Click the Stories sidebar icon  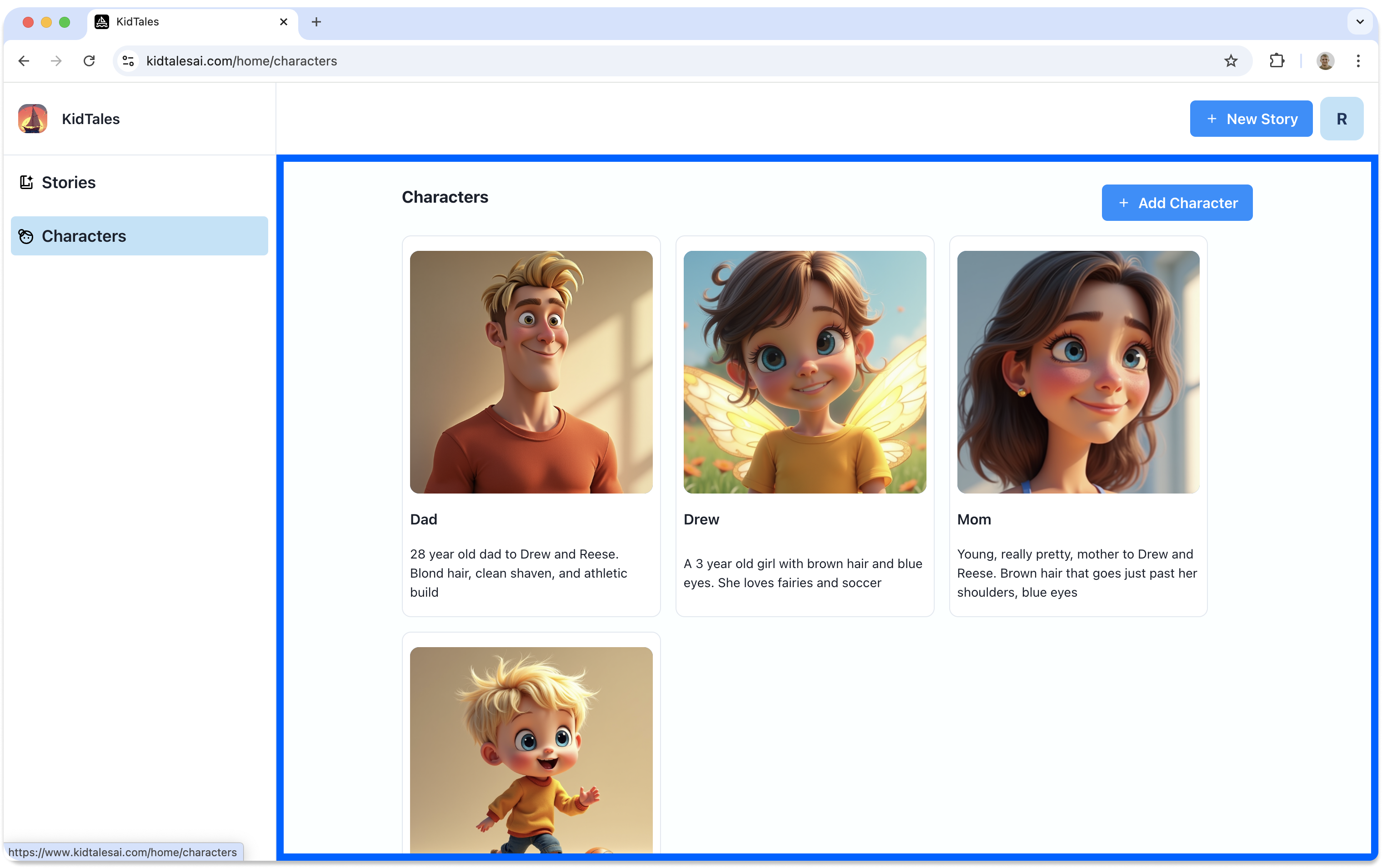point(26,182)
